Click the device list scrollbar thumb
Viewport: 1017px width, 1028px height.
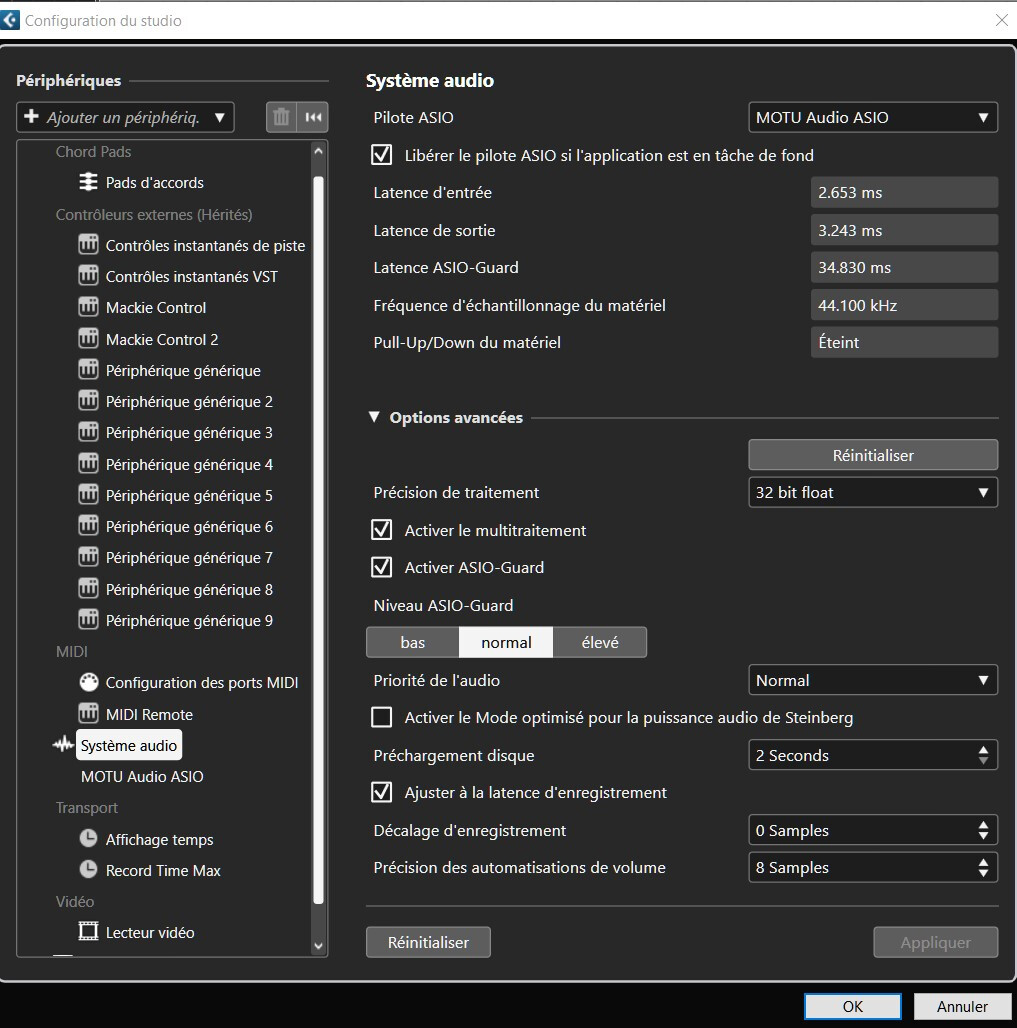318,541
